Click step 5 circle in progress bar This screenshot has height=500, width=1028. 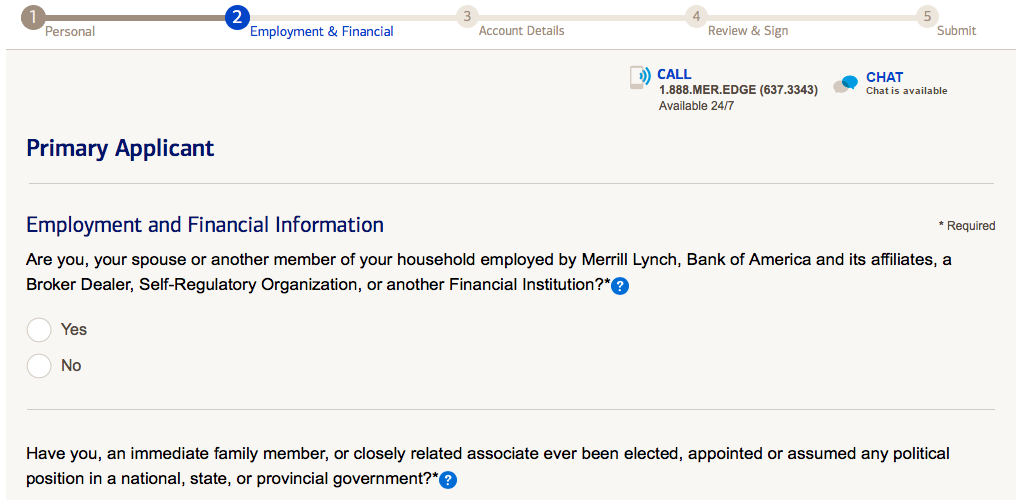pos(927,17)
